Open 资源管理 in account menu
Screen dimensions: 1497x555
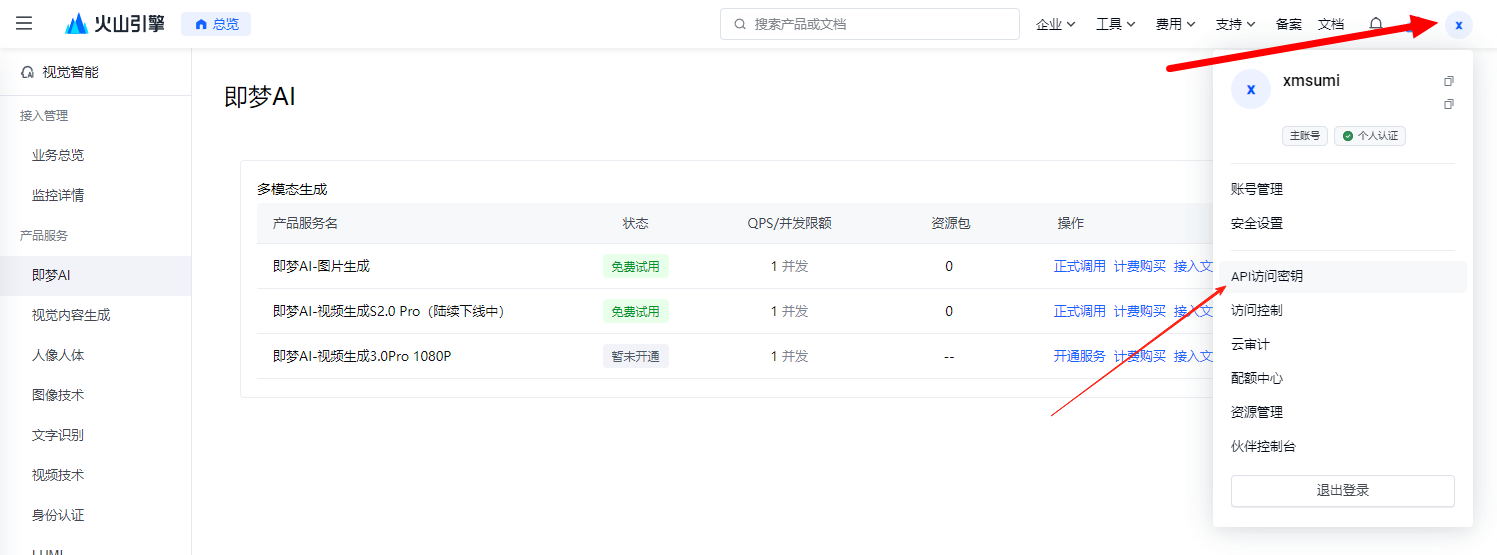(1257, 412)
